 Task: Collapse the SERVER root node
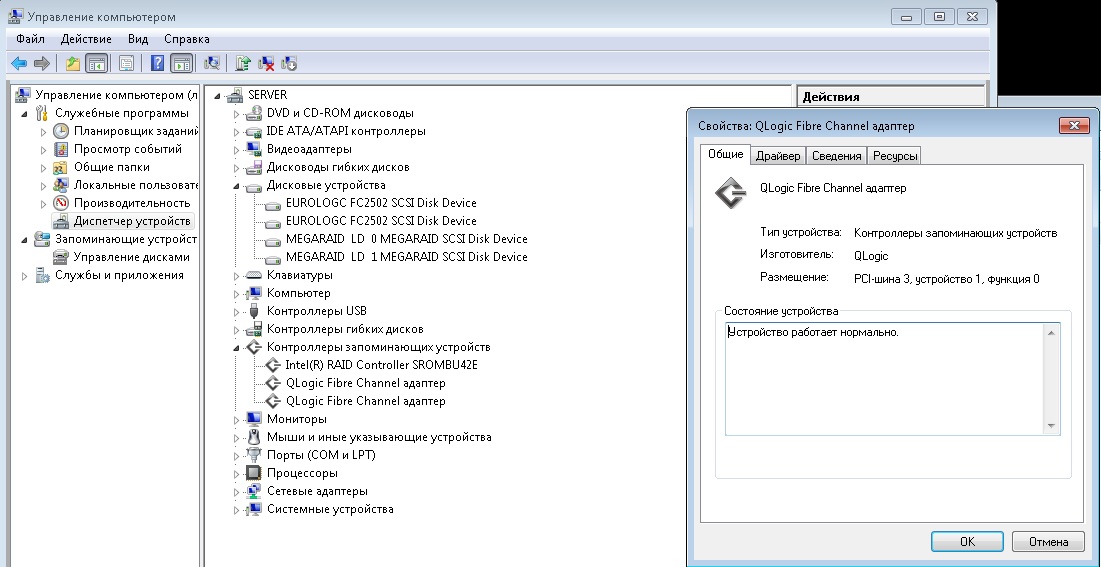pos(217,96)
